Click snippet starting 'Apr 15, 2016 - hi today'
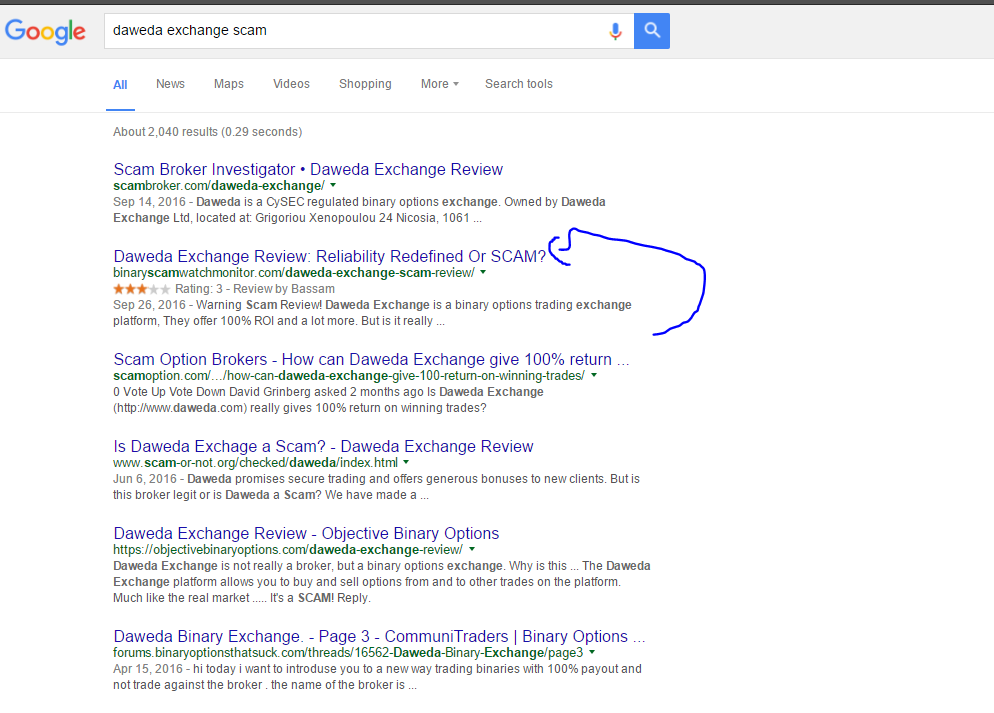Image resolution: width=994 pixels, height=713 pixels. pos(377,677)
